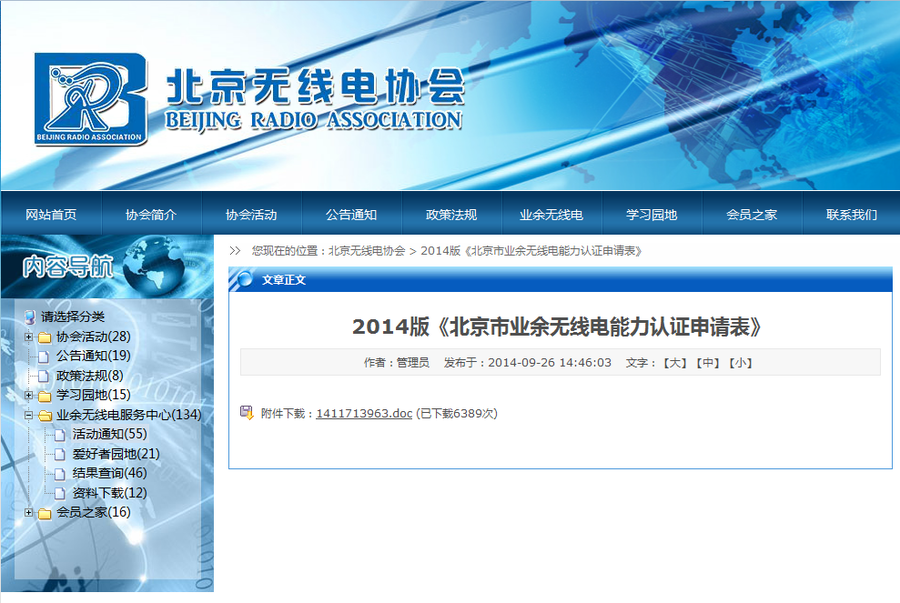Click the 北京无线电协会 breadcrumb link
This screenshot has width=900, height=603.
coord(367,251)
